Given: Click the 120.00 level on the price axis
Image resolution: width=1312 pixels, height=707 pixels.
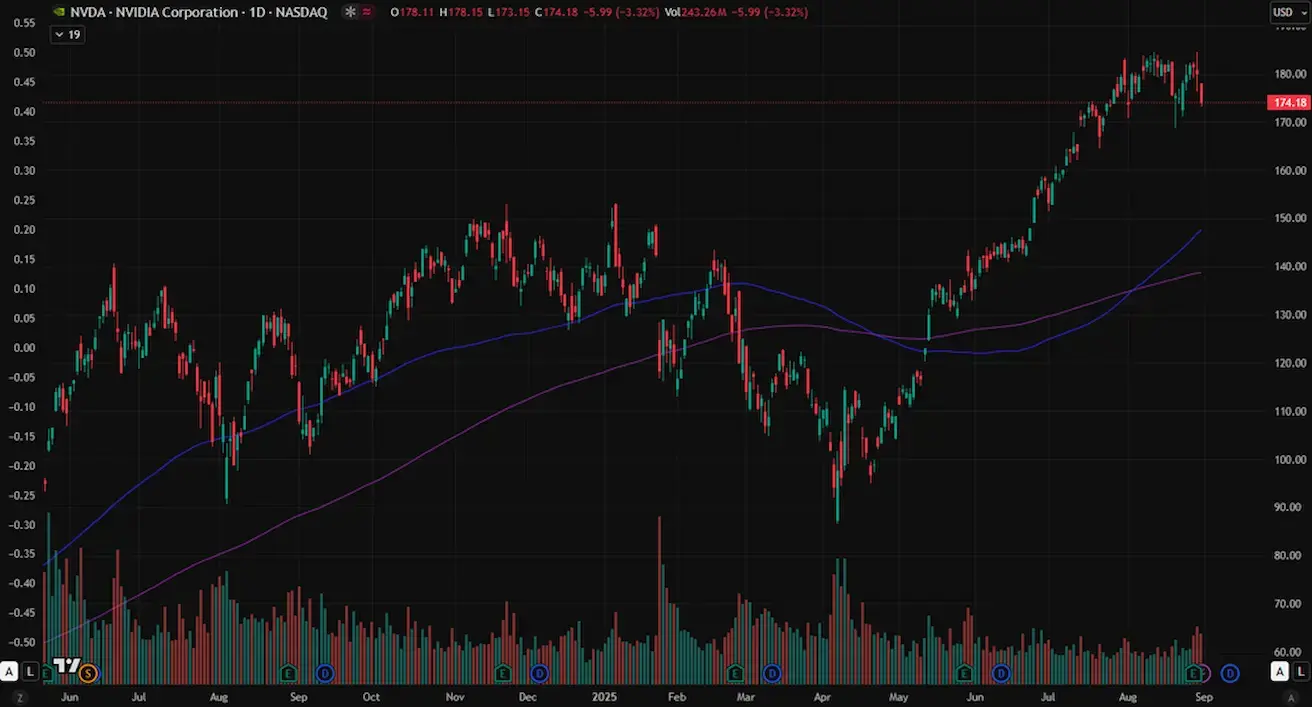Looking at the screenshot, I should pos(1290,363).
